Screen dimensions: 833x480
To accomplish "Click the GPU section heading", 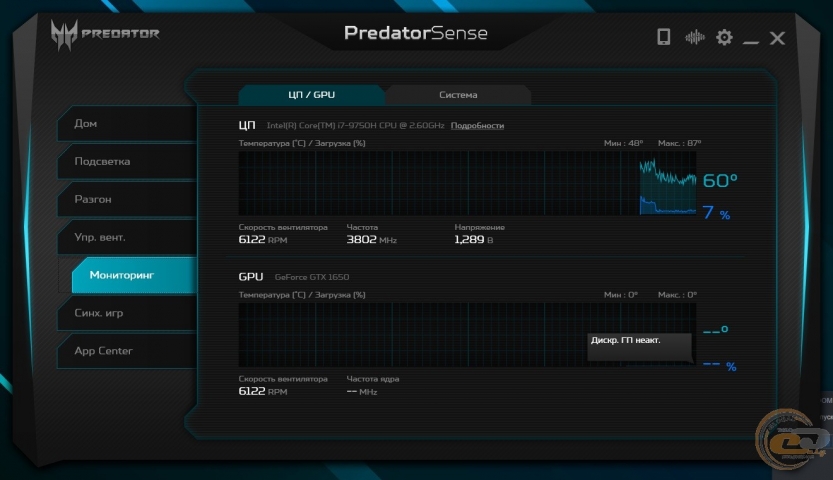I will click(251, 277).
